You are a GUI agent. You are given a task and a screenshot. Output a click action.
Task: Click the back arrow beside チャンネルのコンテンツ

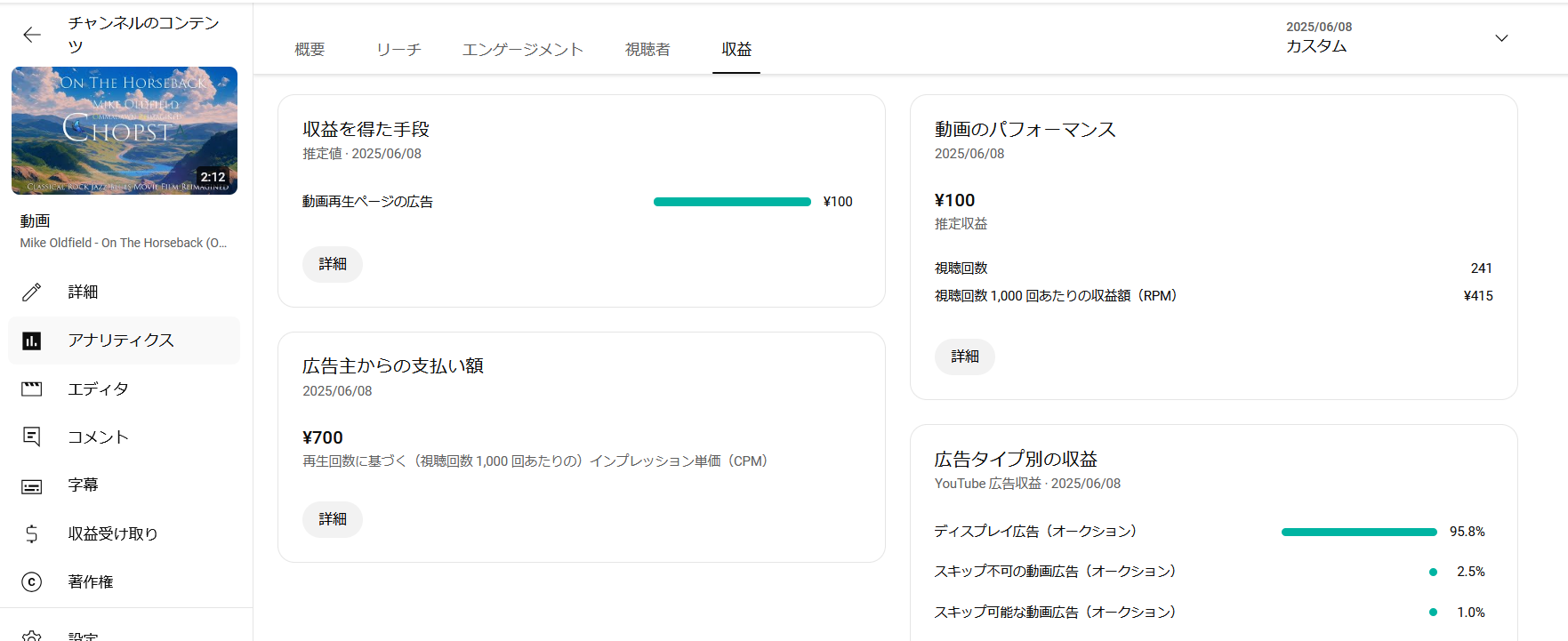(x=32, y=35)
